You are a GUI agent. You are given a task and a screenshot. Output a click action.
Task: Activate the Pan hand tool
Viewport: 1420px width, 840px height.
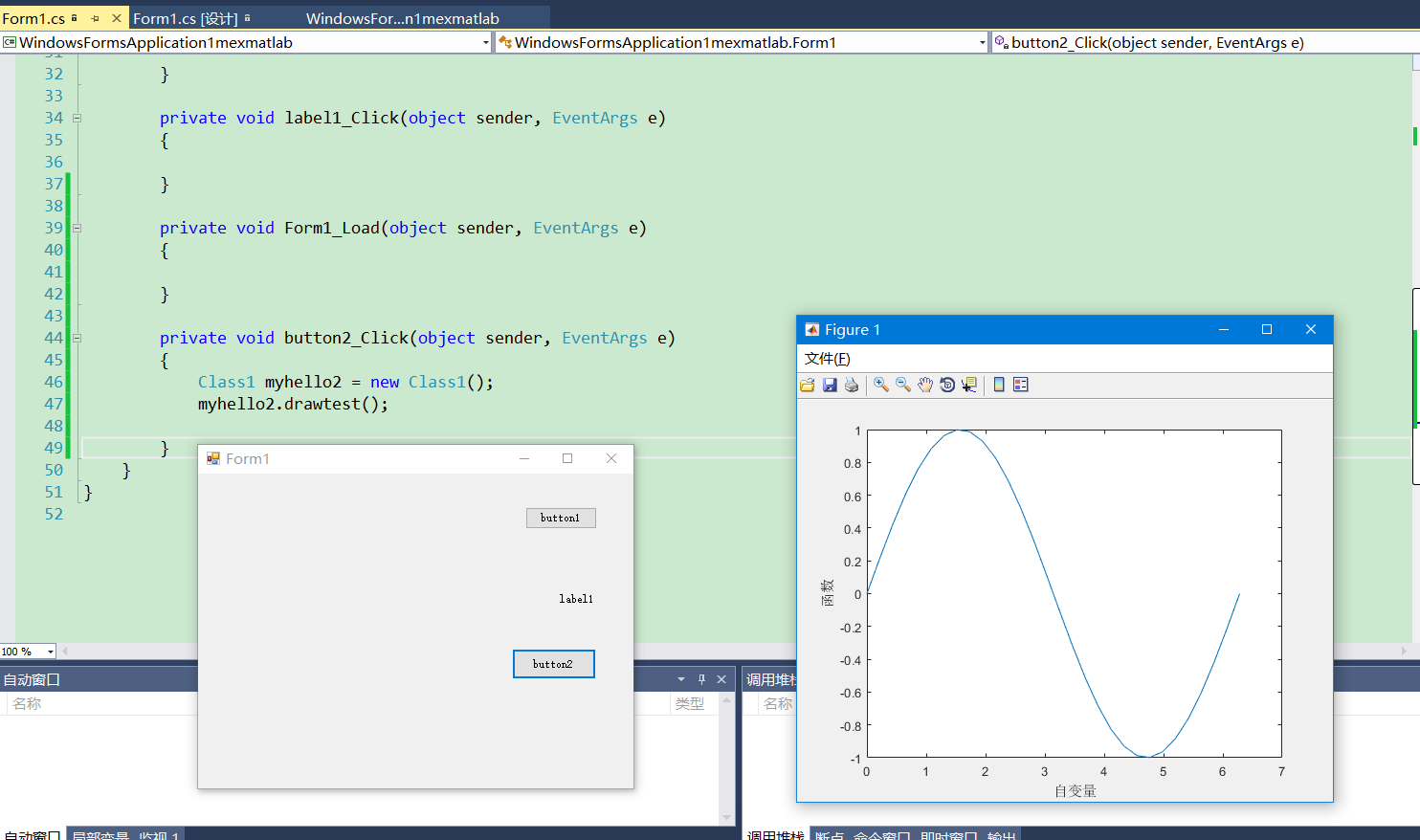click(x=925, y=385)
